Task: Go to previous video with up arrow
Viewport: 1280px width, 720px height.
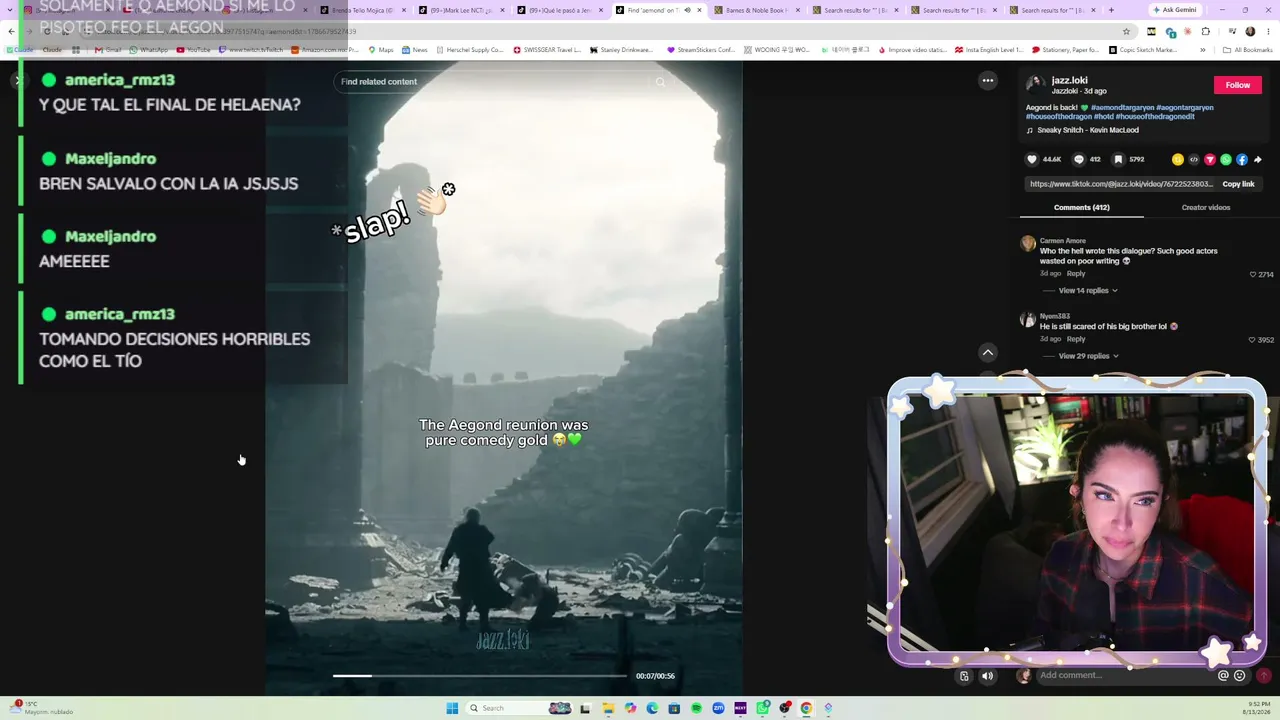Action: (x=988, y=352)
